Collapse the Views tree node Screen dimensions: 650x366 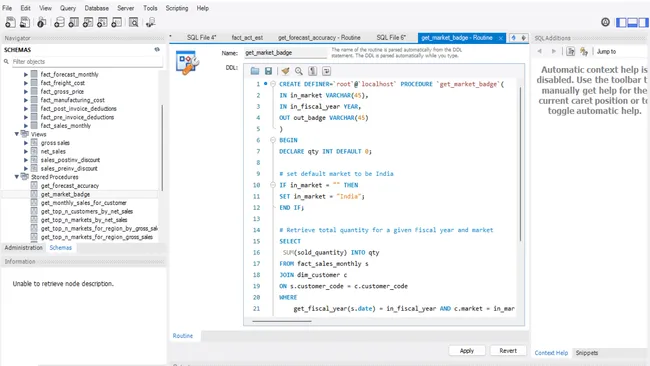point(17,134)
